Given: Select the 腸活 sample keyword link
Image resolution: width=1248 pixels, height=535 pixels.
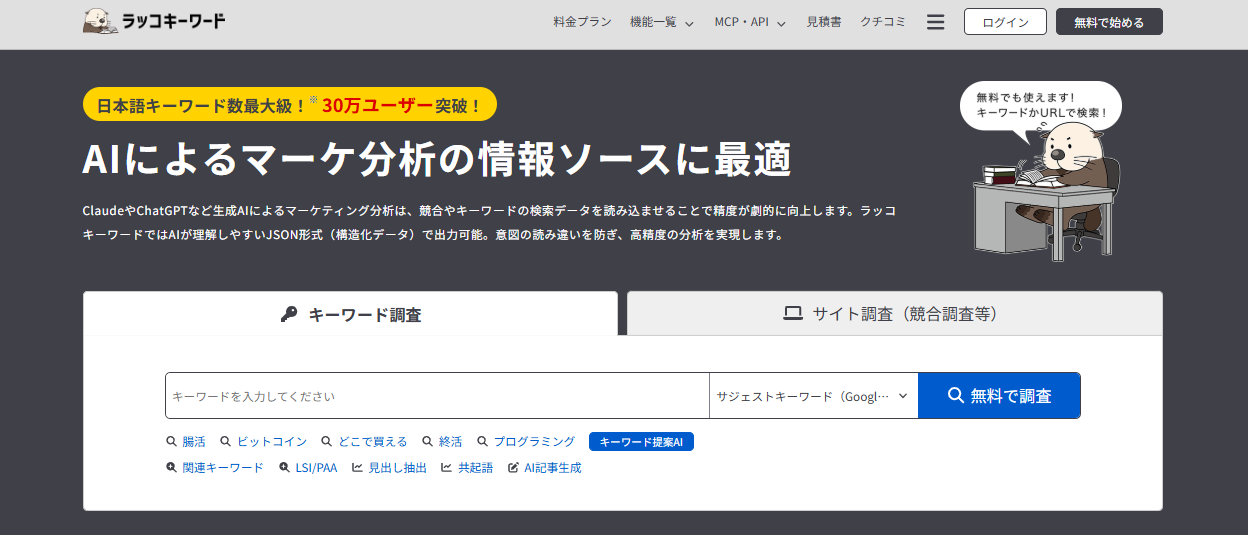Looking at the screenshot, I should point(194,441).
